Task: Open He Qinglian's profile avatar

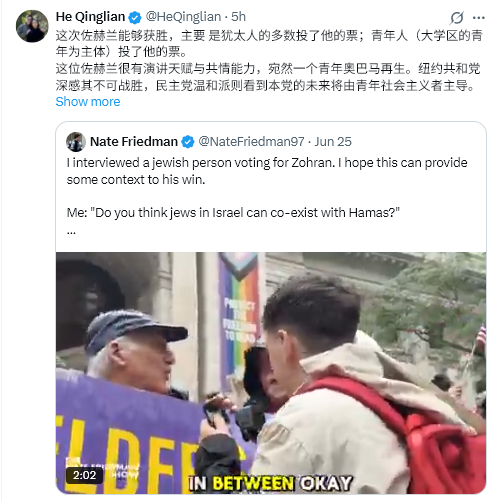Action: [32, 26]
